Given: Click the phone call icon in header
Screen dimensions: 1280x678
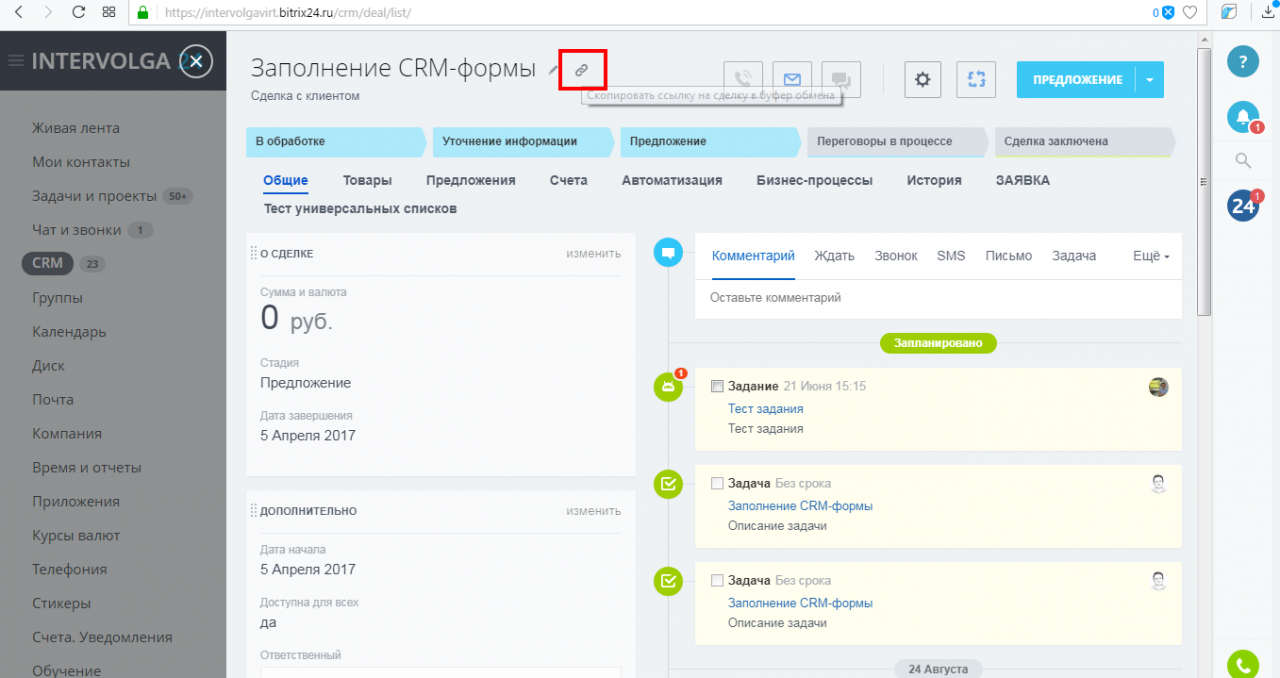Looking at the screenshot, I should tap(743, 79).
